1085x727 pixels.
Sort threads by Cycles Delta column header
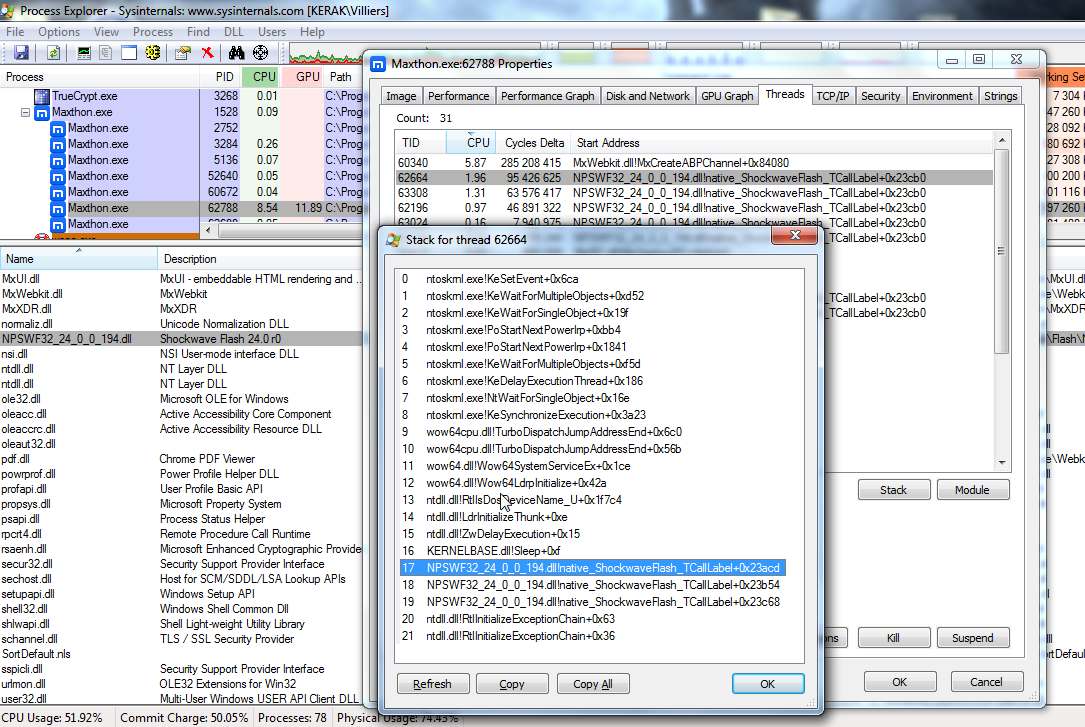(534, 143)
